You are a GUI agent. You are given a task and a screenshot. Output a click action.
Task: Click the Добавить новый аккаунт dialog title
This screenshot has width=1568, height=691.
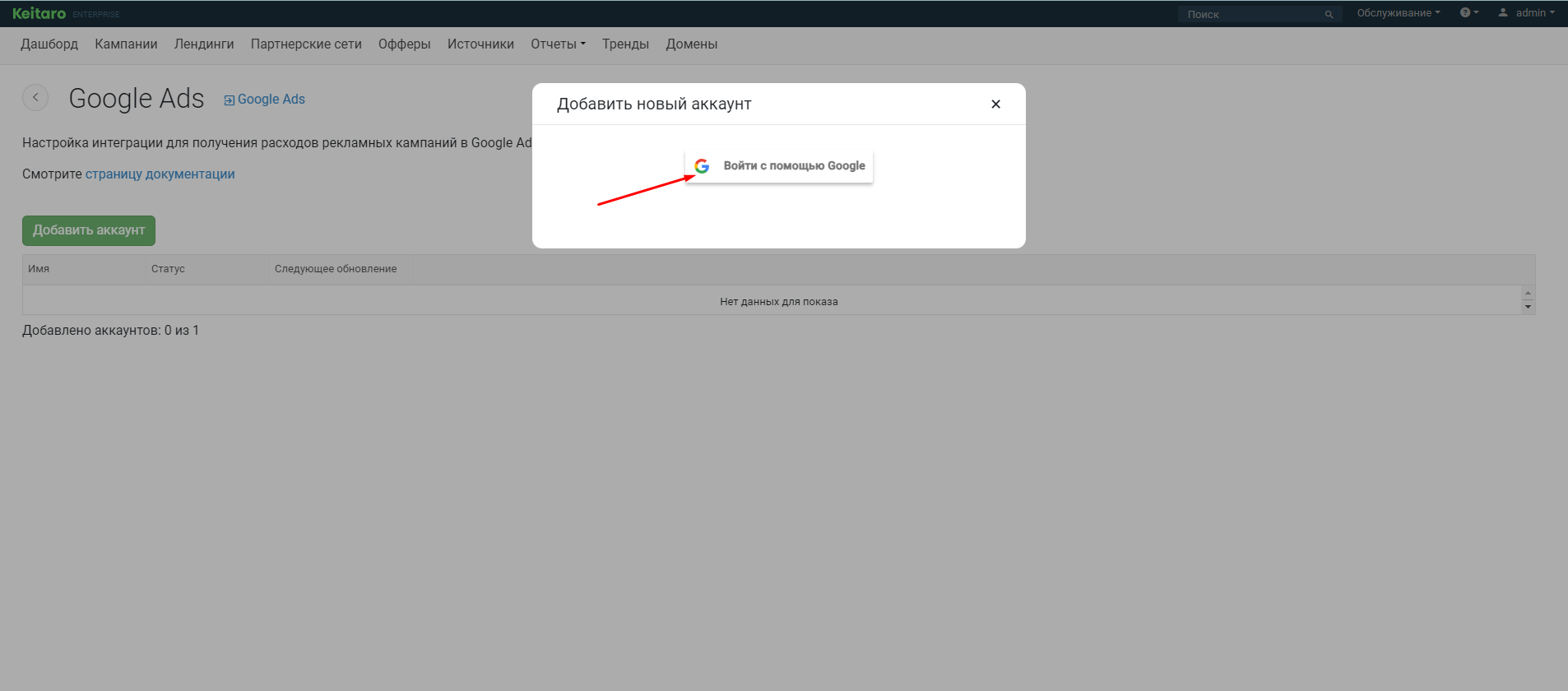coord(654,104)
